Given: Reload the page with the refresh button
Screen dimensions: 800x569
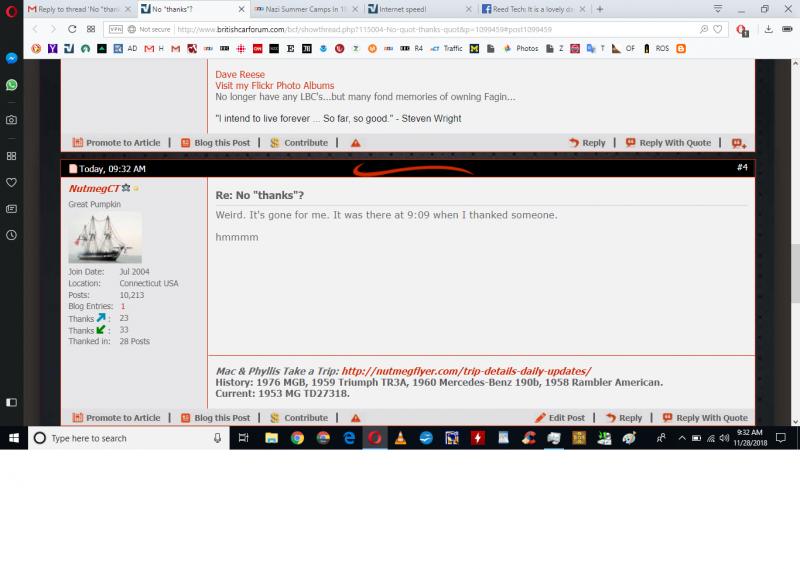Looking at the screenshot, I should (x=72, y=29).
